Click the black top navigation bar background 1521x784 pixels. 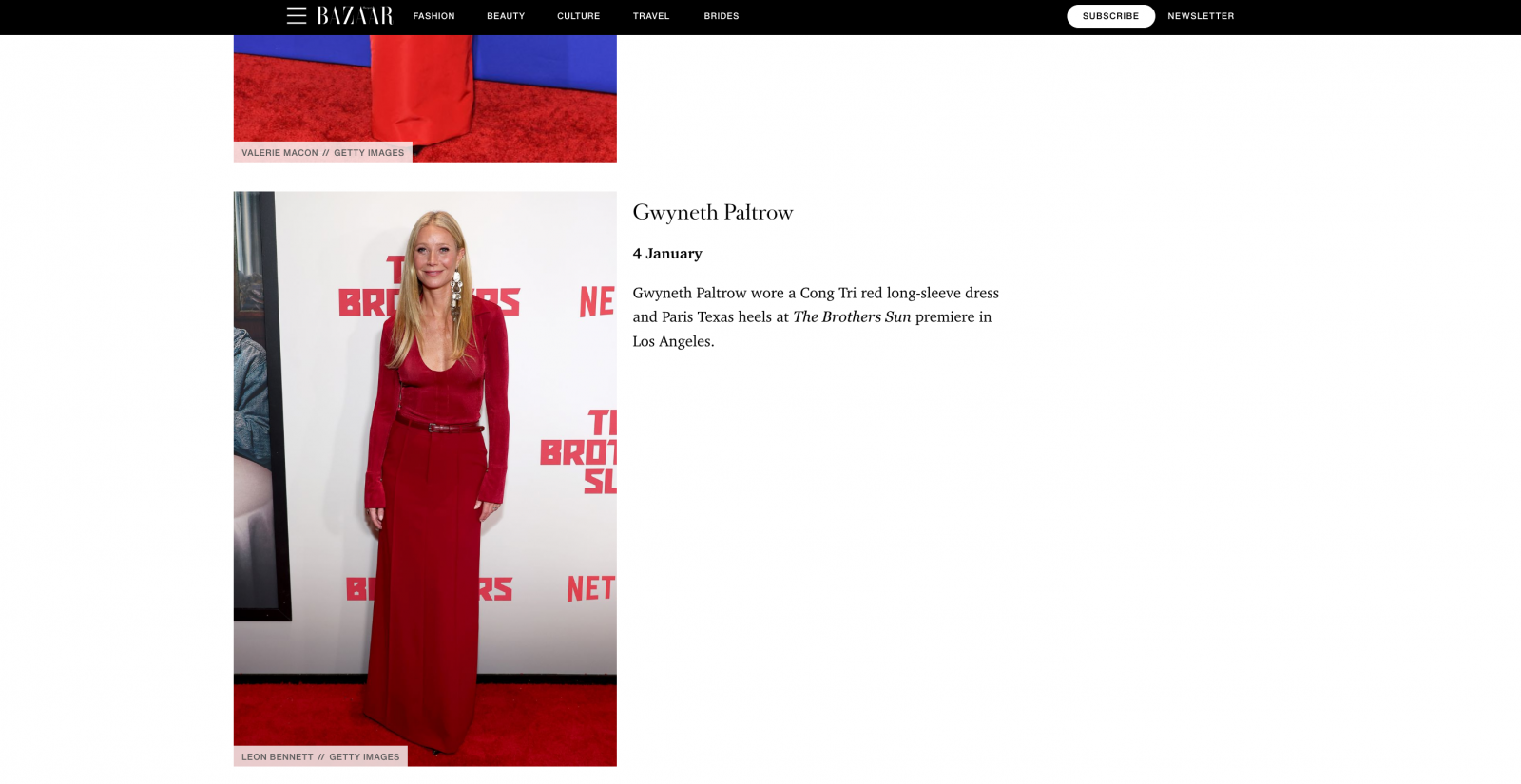coord(903,17)
